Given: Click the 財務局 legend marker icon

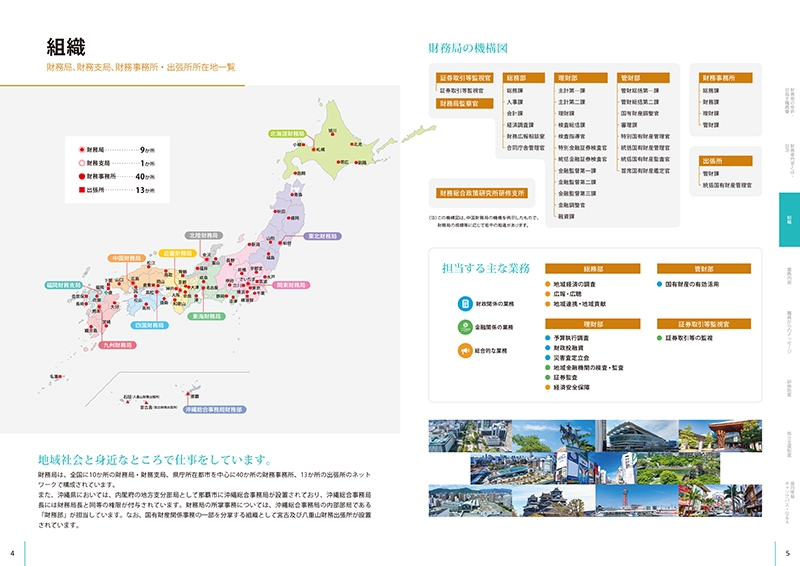Looking at the screenshot, I should pos(81,150).
